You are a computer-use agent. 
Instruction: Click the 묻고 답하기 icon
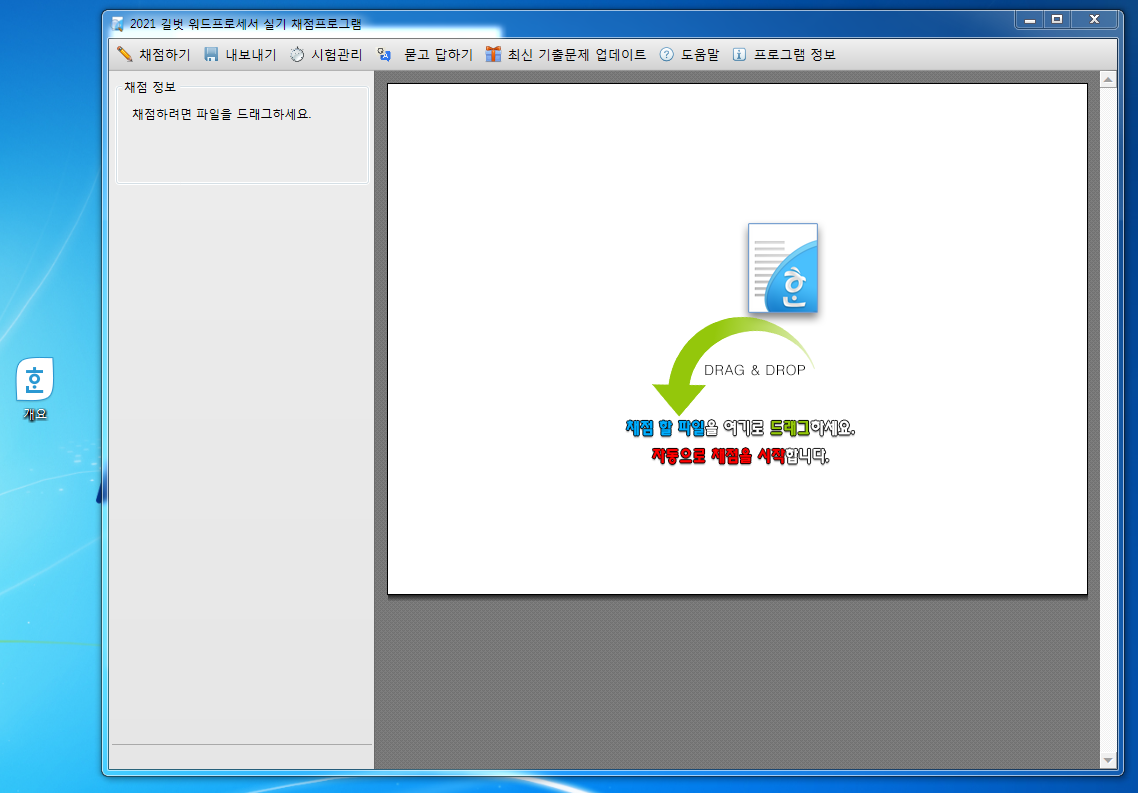coord(384,54)
